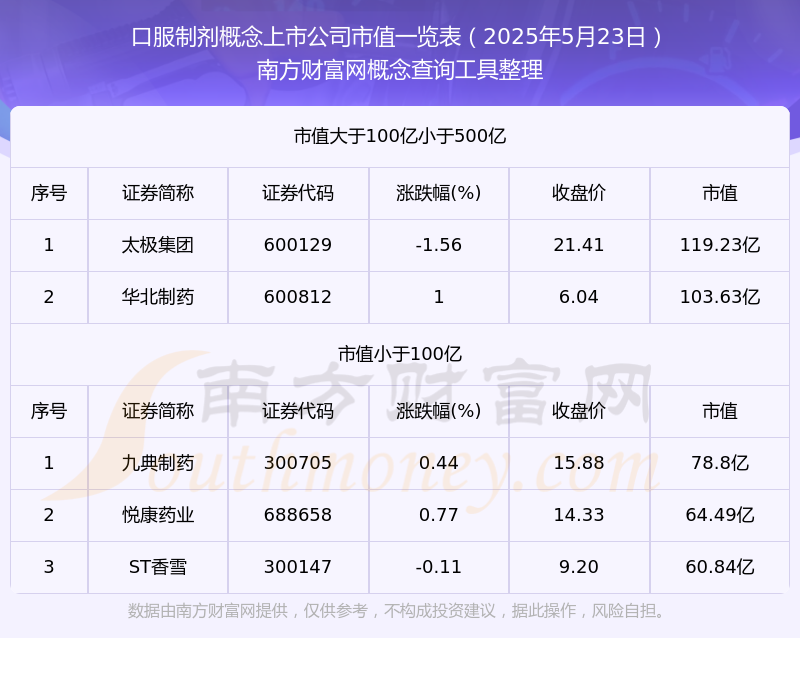Screen dimensions: 800x688
Task: Click the market value 78.8亿
Action: pyautogui.click(x=720, y=463)
